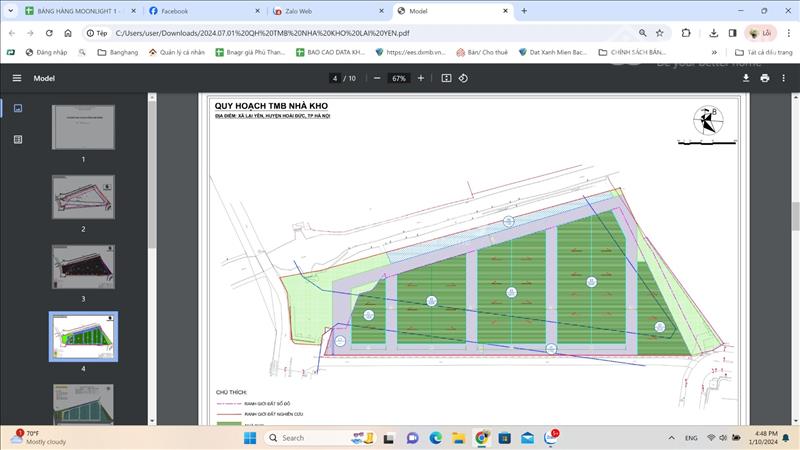This screenshot has height=450, width=800.
Task: Rotate the PDF counterclockwise
Action: point(463,78)
